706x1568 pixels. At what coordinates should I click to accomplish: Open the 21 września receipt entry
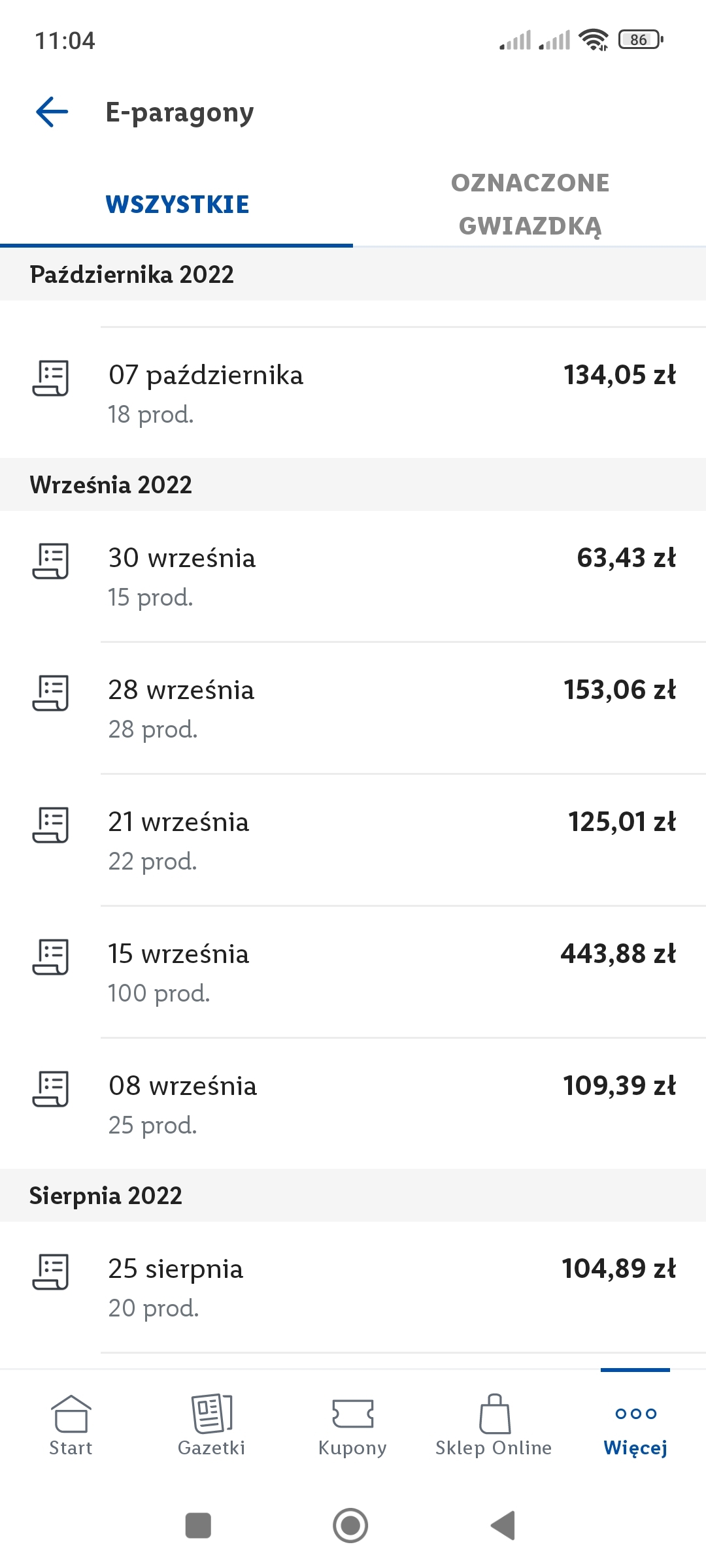353,840
